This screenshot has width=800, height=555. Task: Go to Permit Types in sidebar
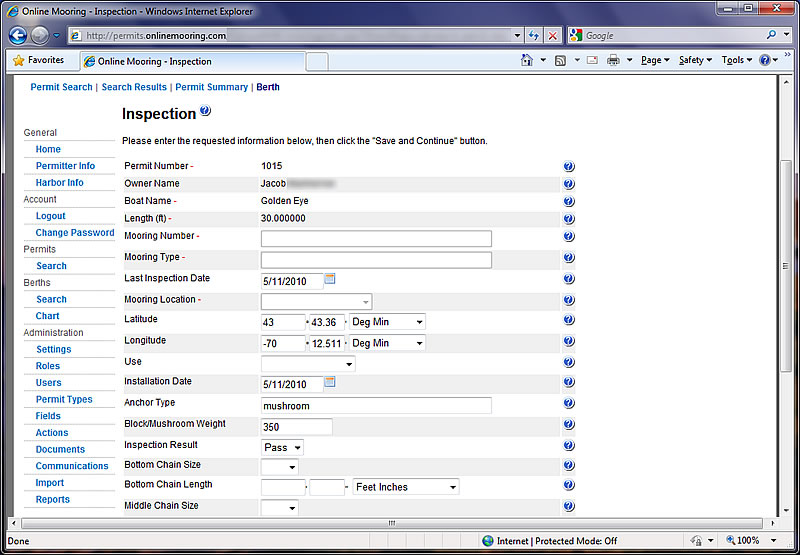pyautogui.click(x=64, y=400)
